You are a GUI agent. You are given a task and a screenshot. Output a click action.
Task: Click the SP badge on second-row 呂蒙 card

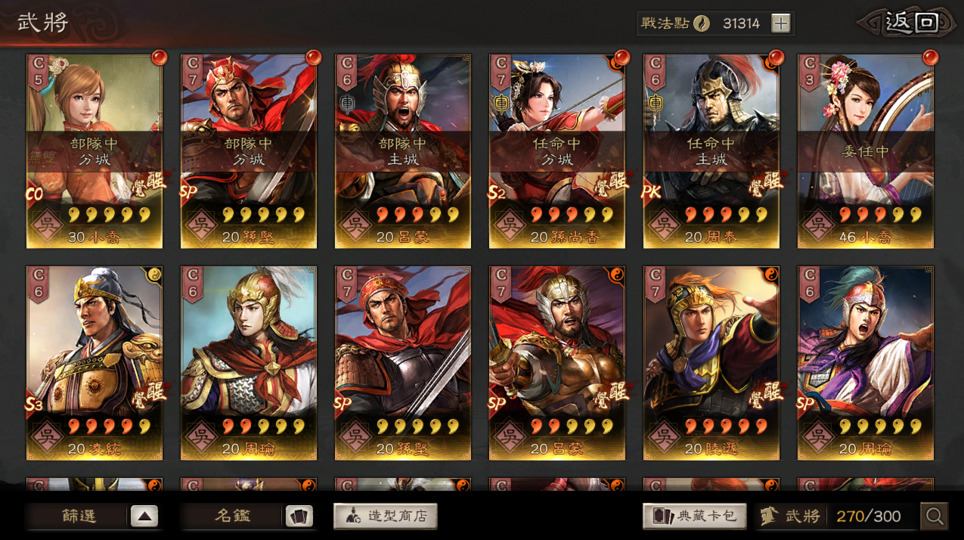pyautogui.click(x=497, y=403)
